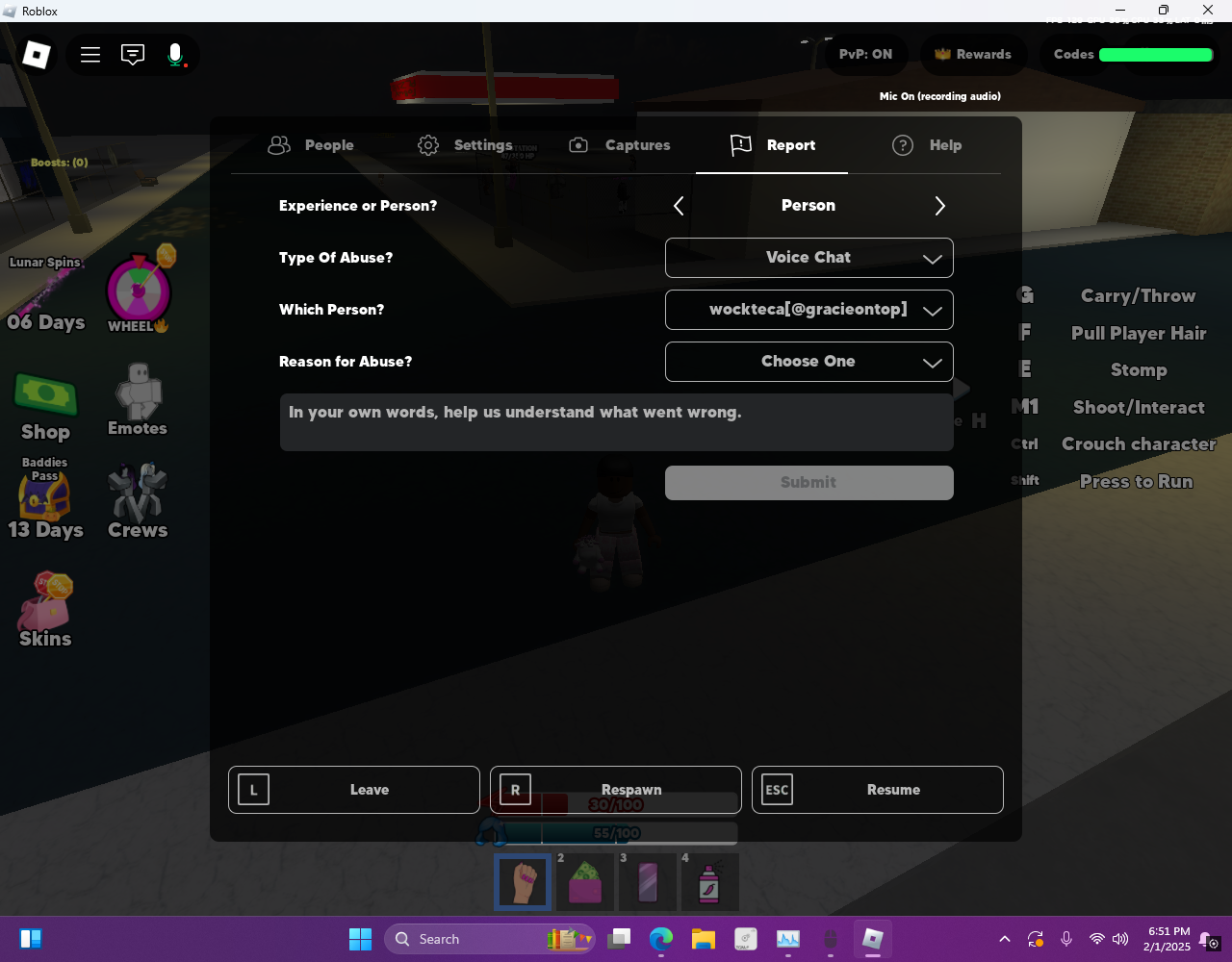Select hotbar slot 3 phone item

coord(648,882)
